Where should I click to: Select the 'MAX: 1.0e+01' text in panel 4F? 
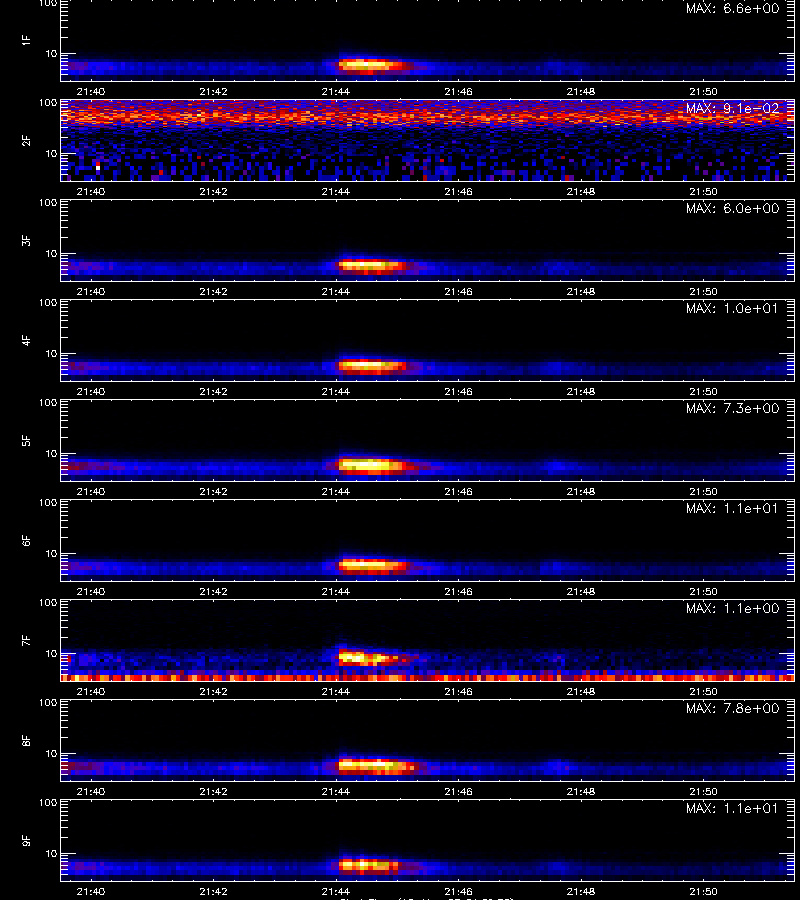[x=732, y=308]
